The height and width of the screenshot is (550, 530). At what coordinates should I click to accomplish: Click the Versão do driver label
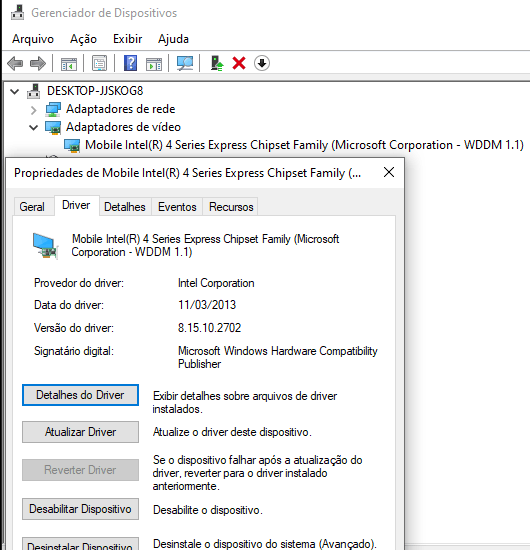pyautogui.click(x=74, y=328)
